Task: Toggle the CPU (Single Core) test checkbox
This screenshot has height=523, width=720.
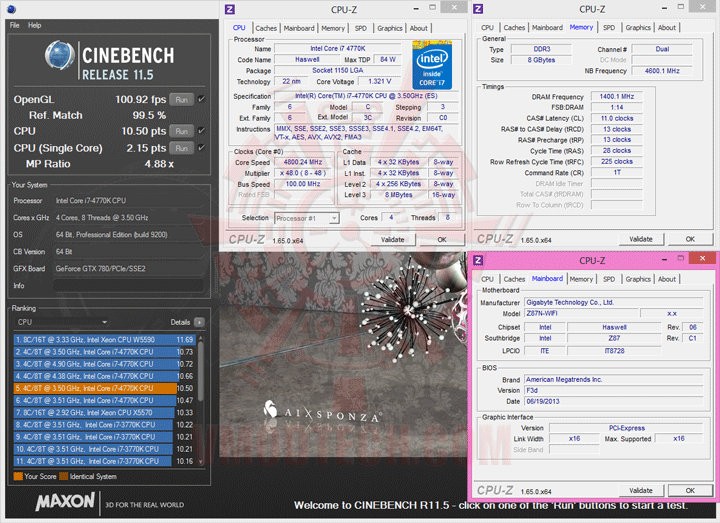Action: click(202, 147)
